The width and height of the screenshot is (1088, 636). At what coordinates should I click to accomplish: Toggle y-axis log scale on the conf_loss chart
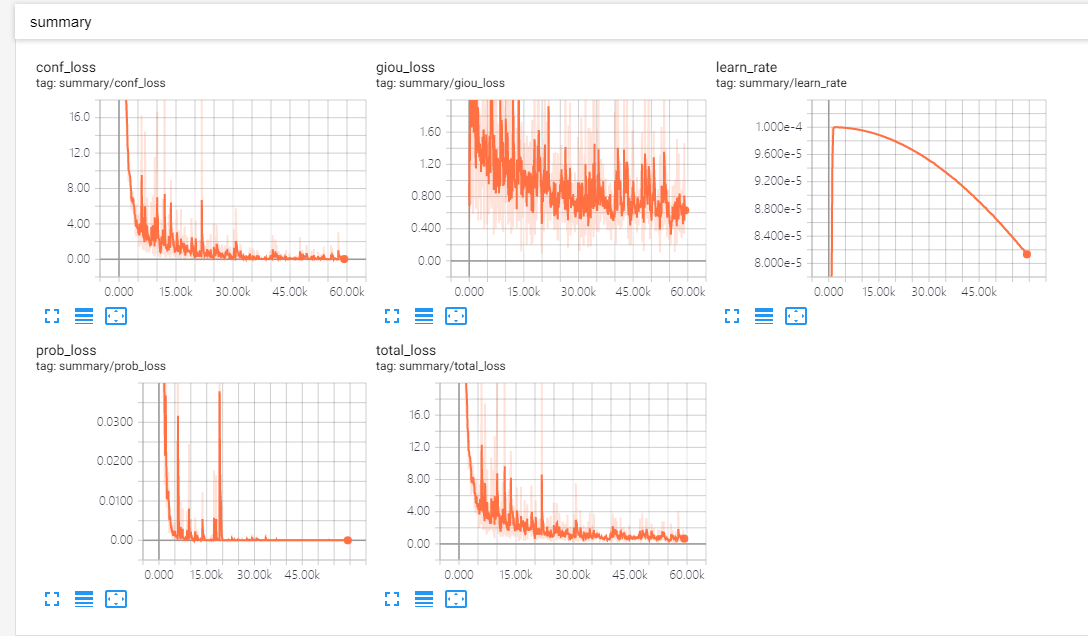pos(84,316)
